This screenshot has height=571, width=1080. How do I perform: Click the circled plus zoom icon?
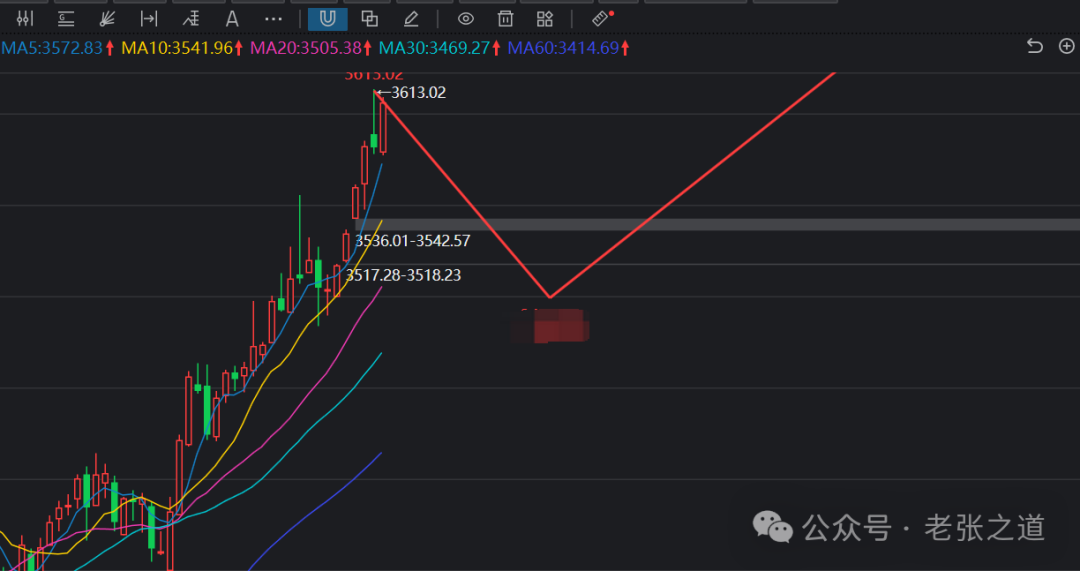click(x=1066, y=46)
